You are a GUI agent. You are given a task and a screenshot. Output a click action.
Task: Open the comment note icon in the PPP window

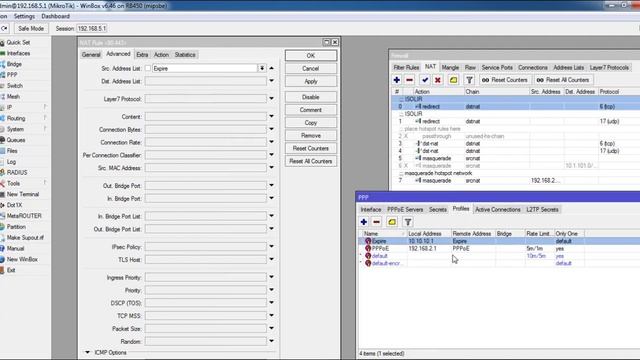(x=392, y=222)
